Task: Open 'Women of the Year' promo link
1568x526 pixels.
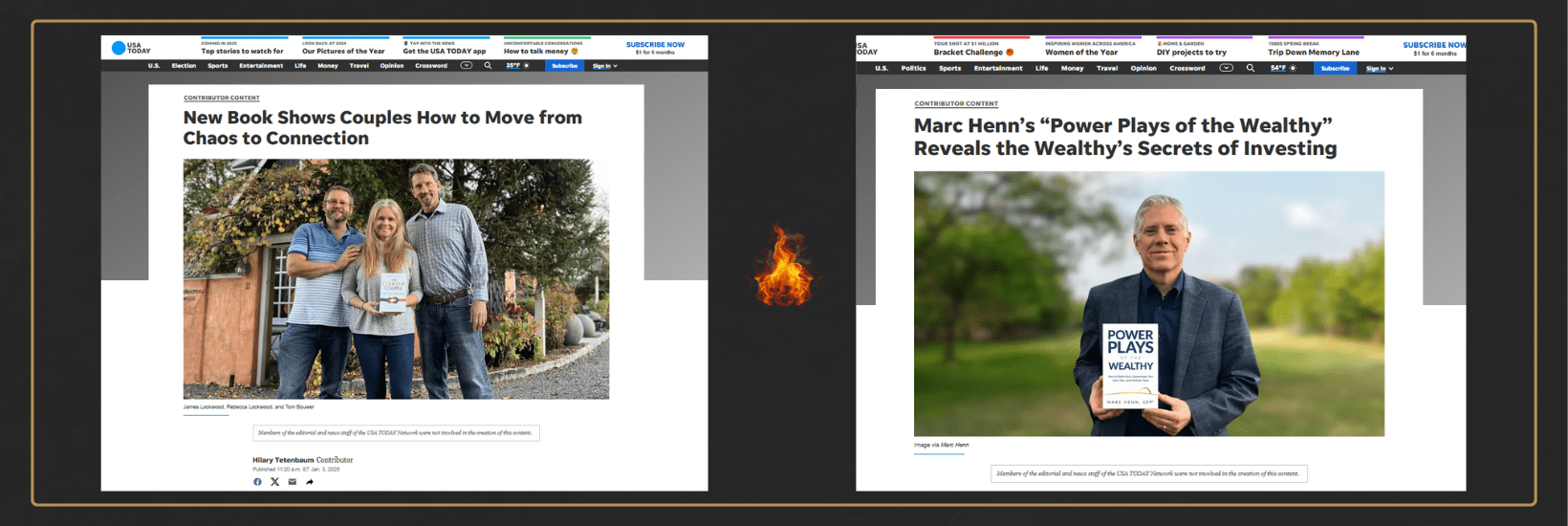Action: pyautogui.click(x=1081, y=53)
